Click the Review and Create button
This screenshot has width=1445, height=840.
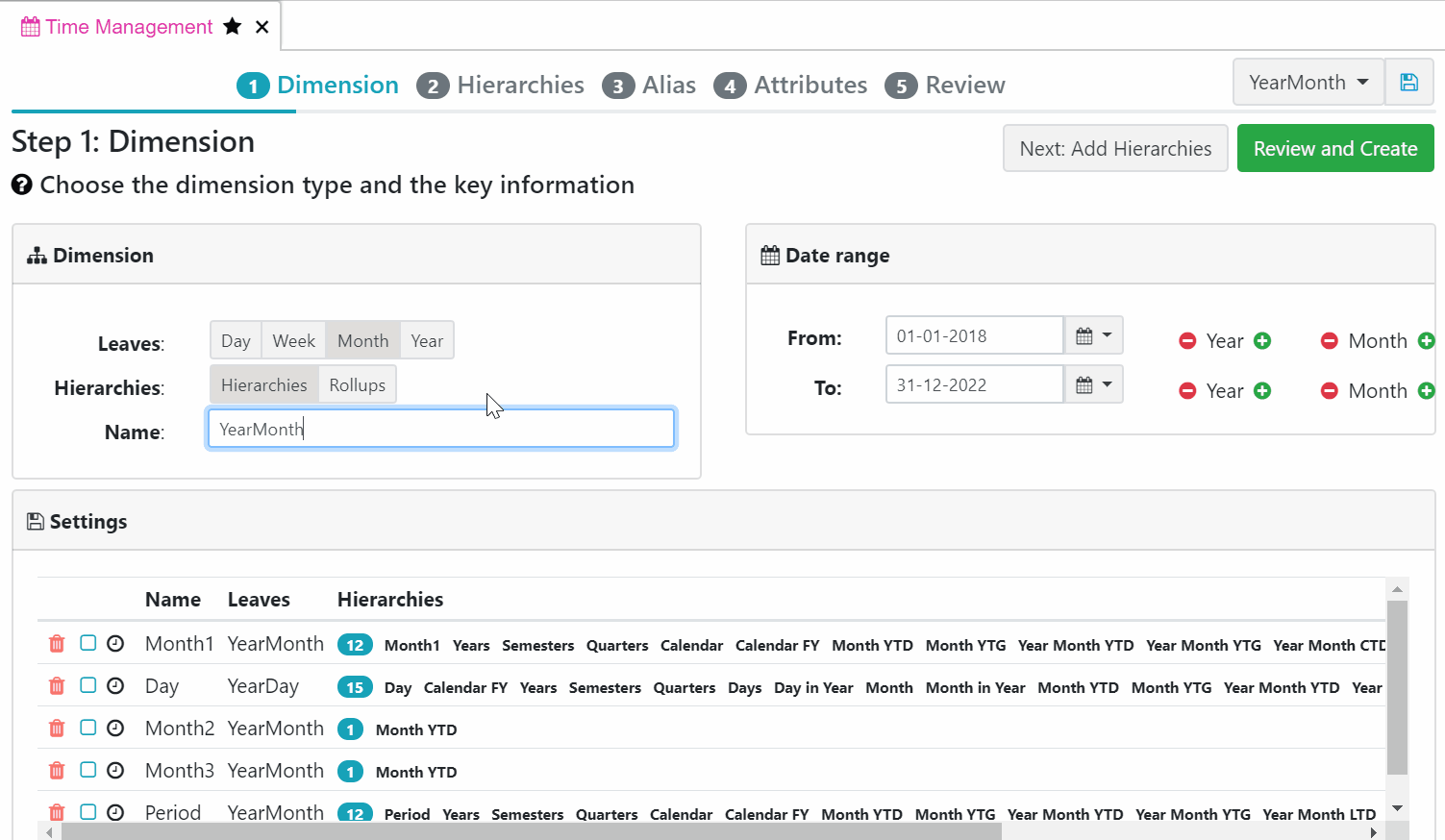click(x=1334, y=149)
